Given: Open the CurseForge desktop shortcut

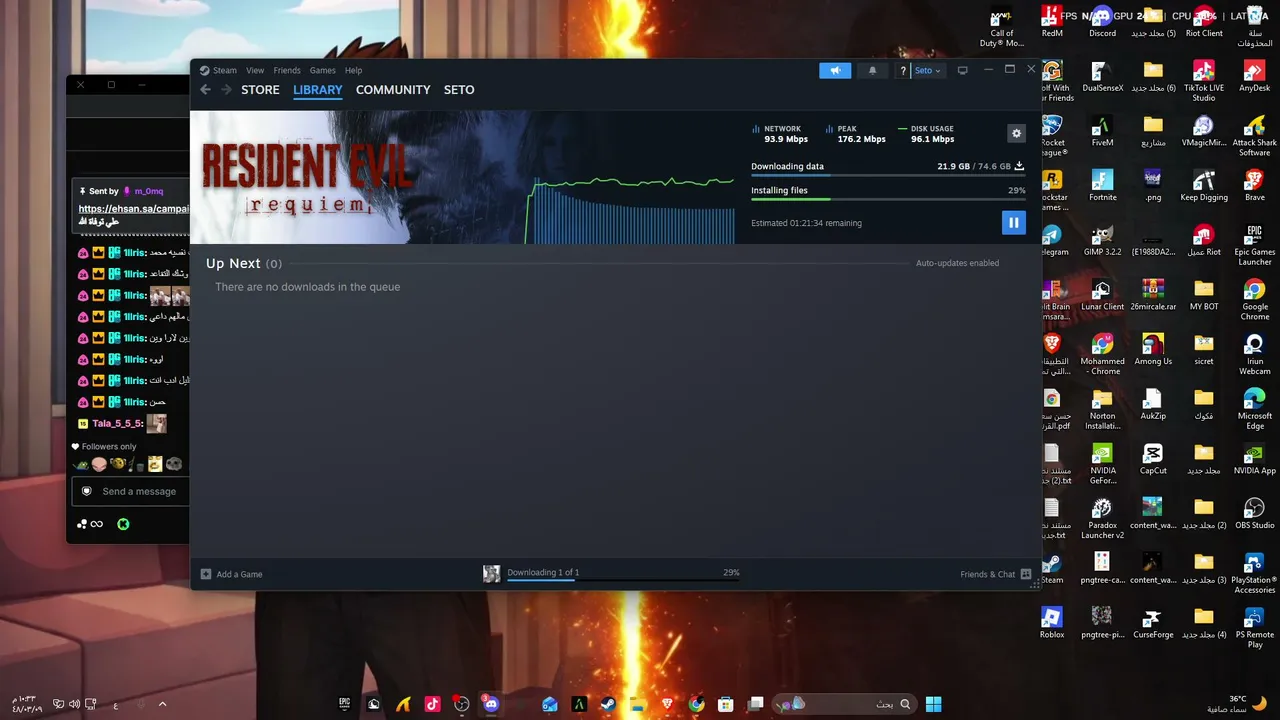Looking at the screenshot, I should [1153, 623].
